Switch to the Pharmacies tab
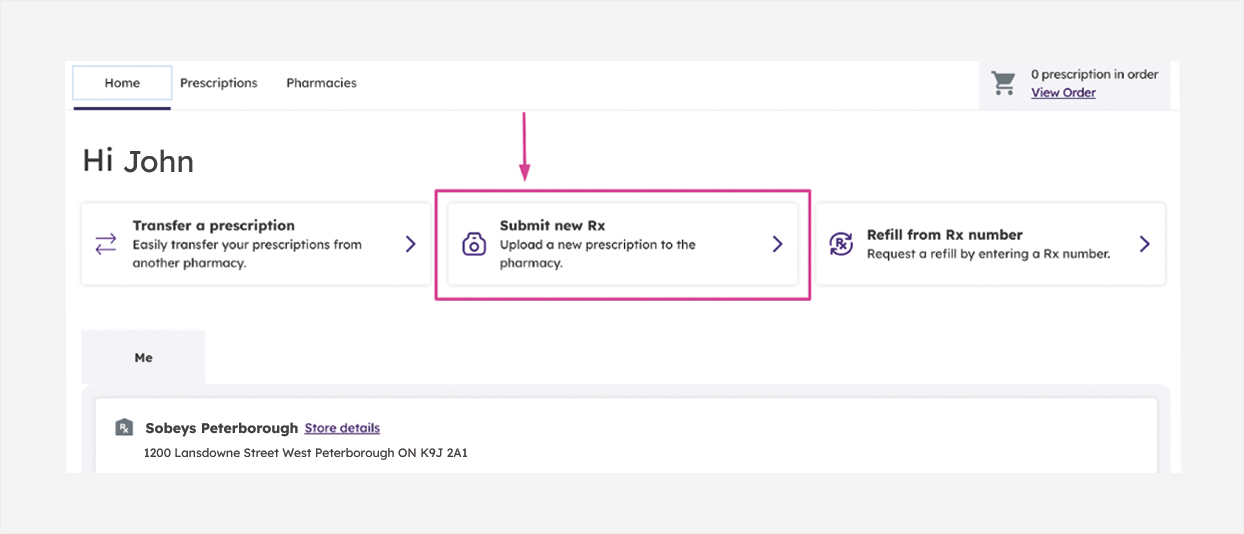Viewport: 1244px width, 534px height. click(321, 83)
